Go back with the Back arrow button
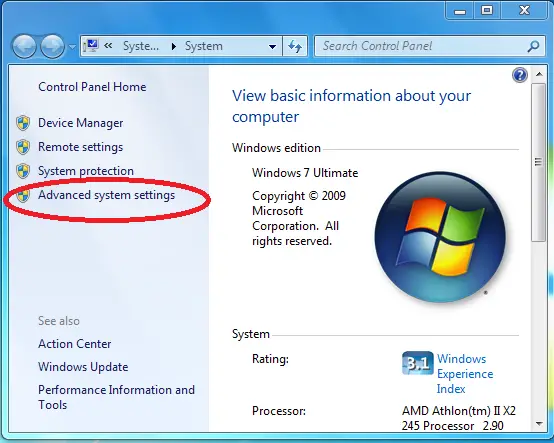The image size is (554, 443). (x=24, y=46)
